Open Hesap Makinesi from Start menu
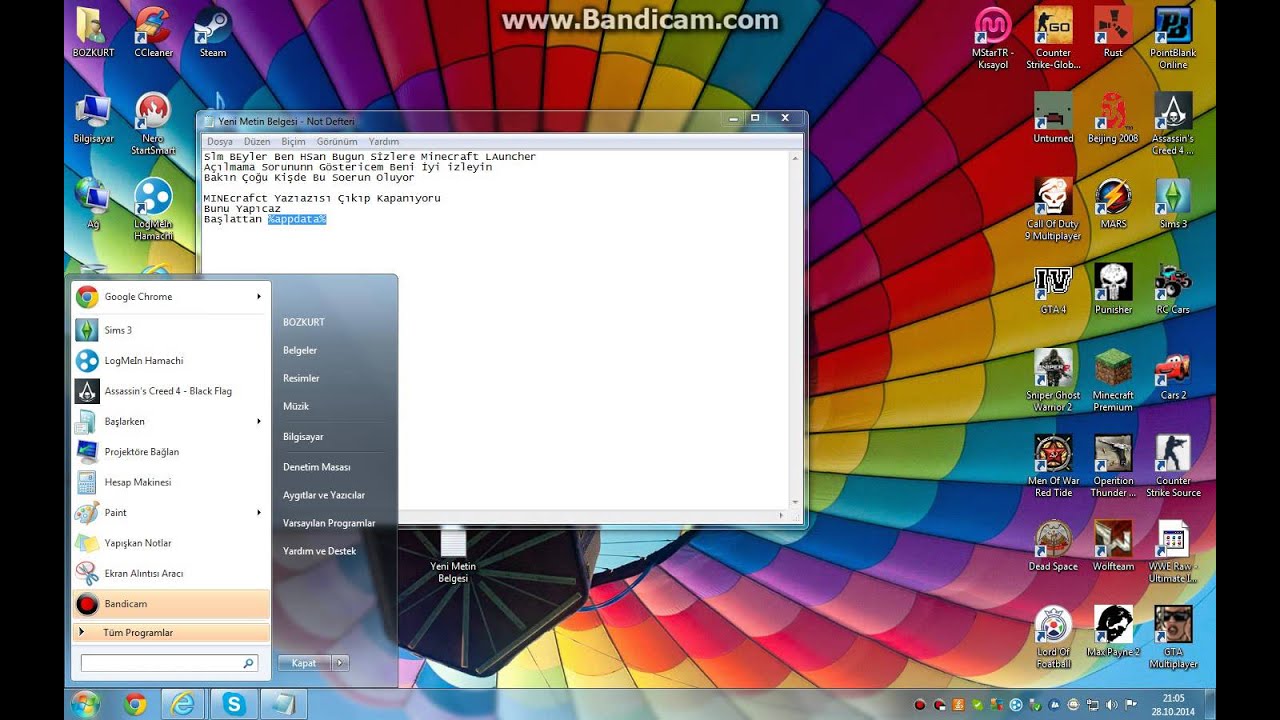Viewport: 1280px width, 720px height. point(172,482)
